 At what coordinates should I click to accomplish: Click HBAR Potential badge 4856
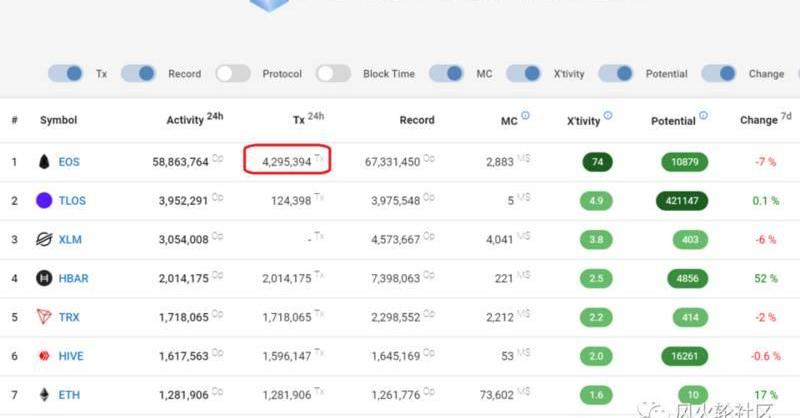(688, 278)
